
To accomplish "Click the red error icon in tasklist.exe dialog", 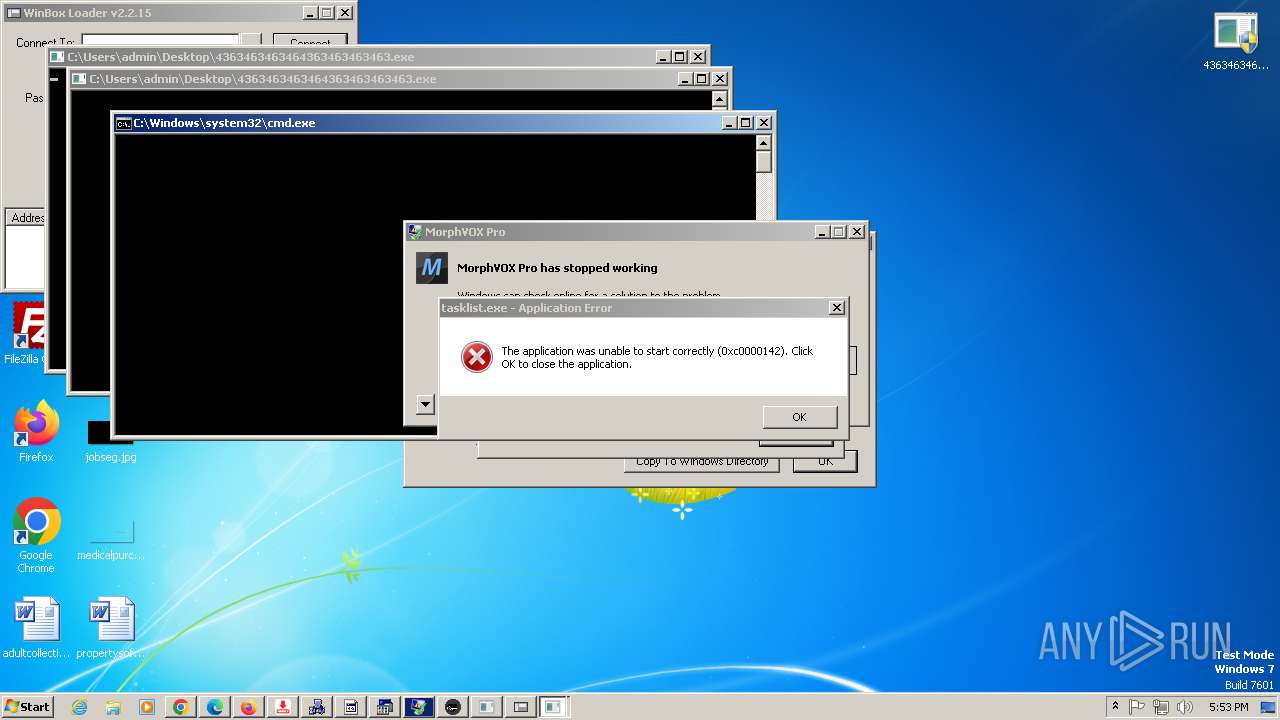I will pyautogui.click(x=477, y=357).
